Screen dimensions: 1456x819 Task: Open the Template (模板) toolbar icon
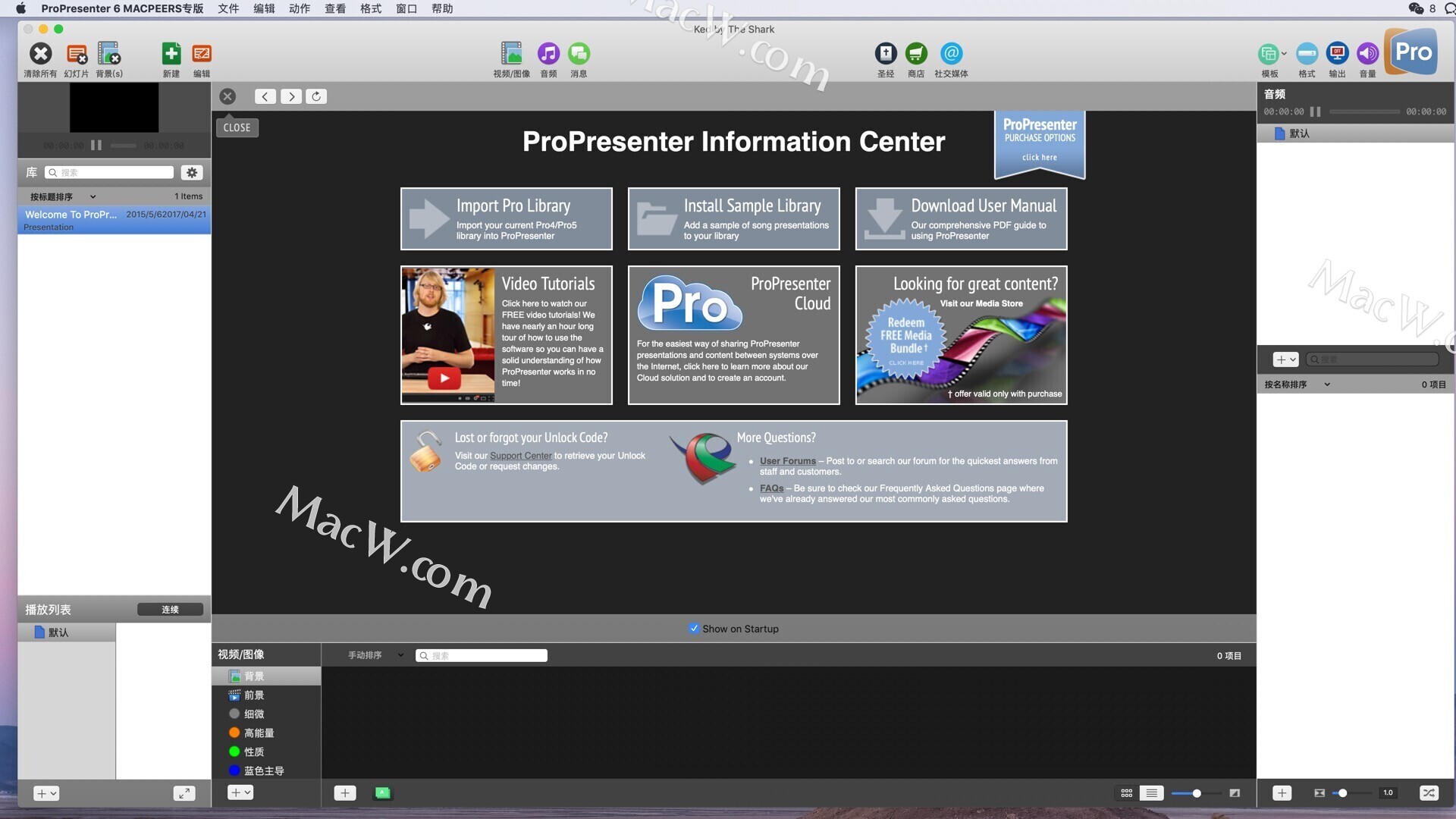1270,54
